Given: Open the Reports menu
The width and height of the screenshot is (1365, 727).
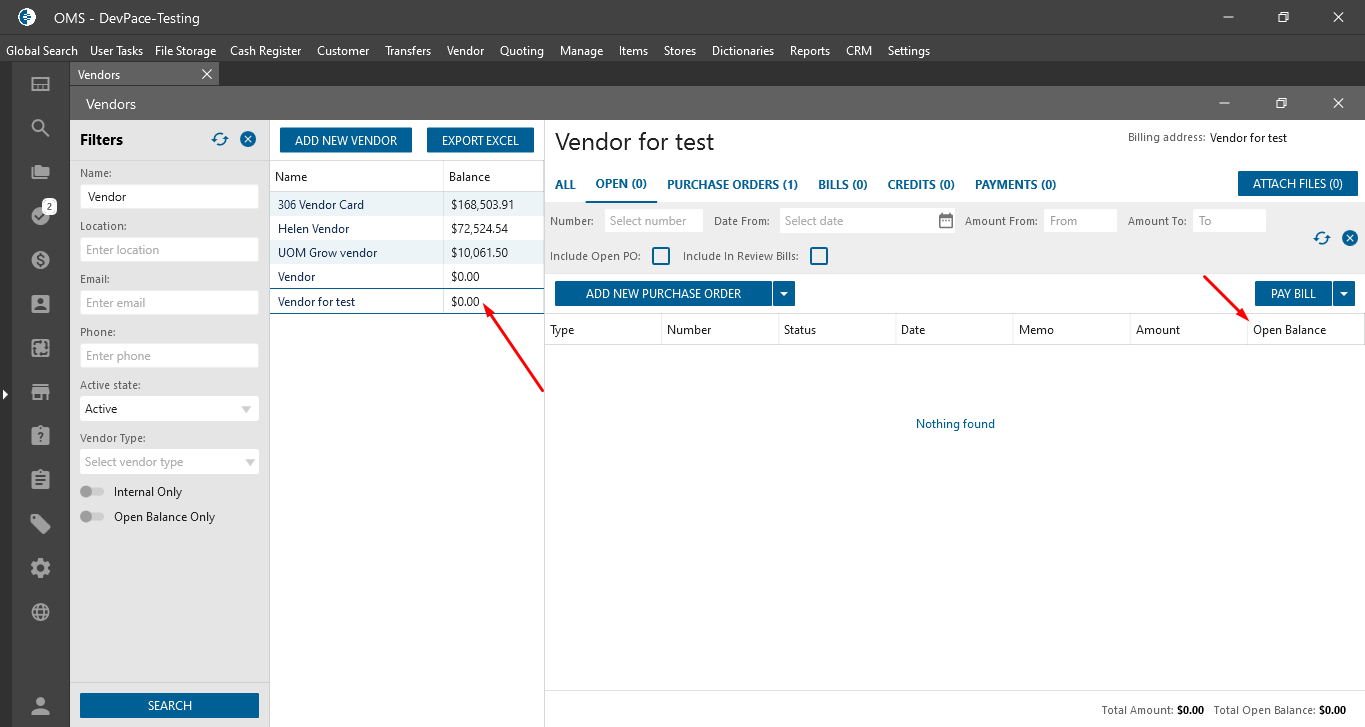Looking at the screenshot, I should [809, 51].
